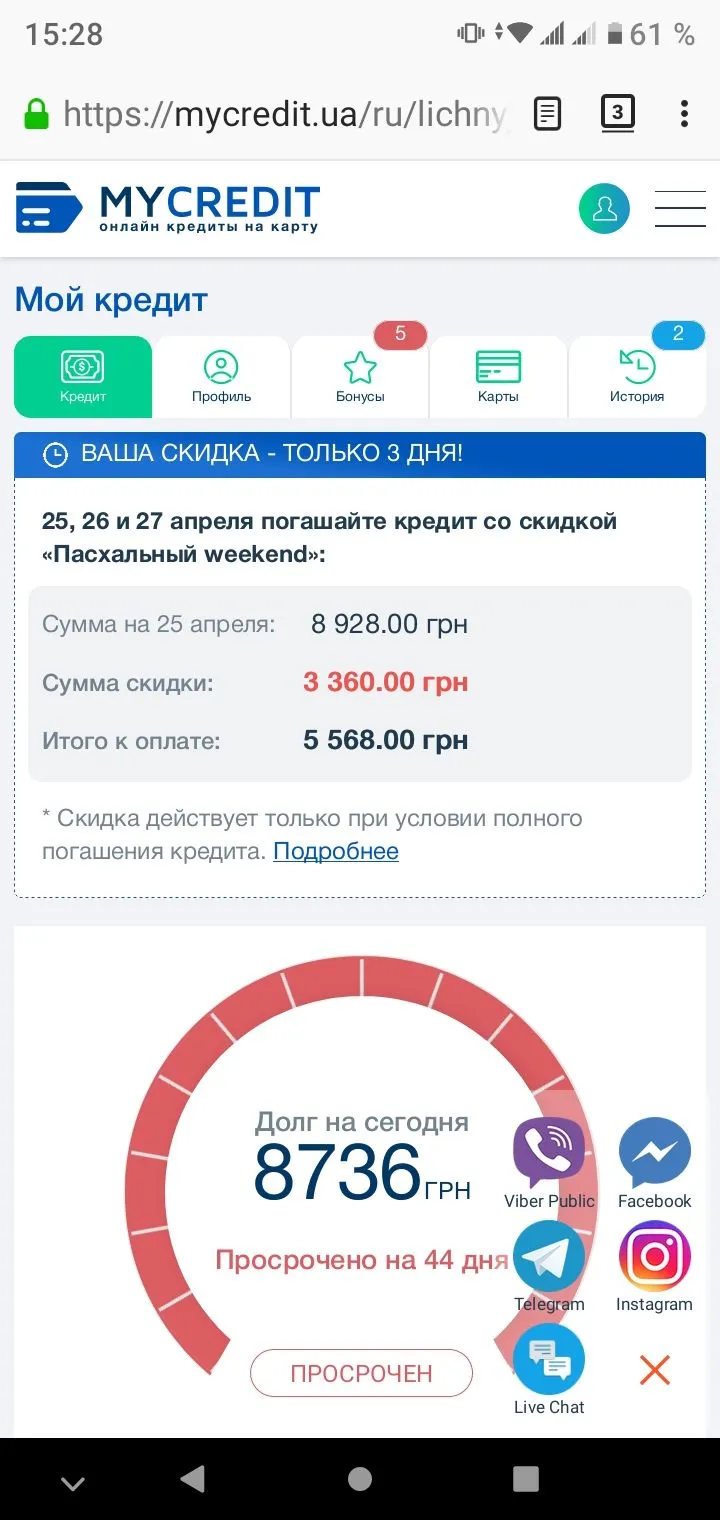This screenshot has height=1520, width=720.
Task: Start a Live Chat
Action: pyautogui.click(x=549, y=1360)
